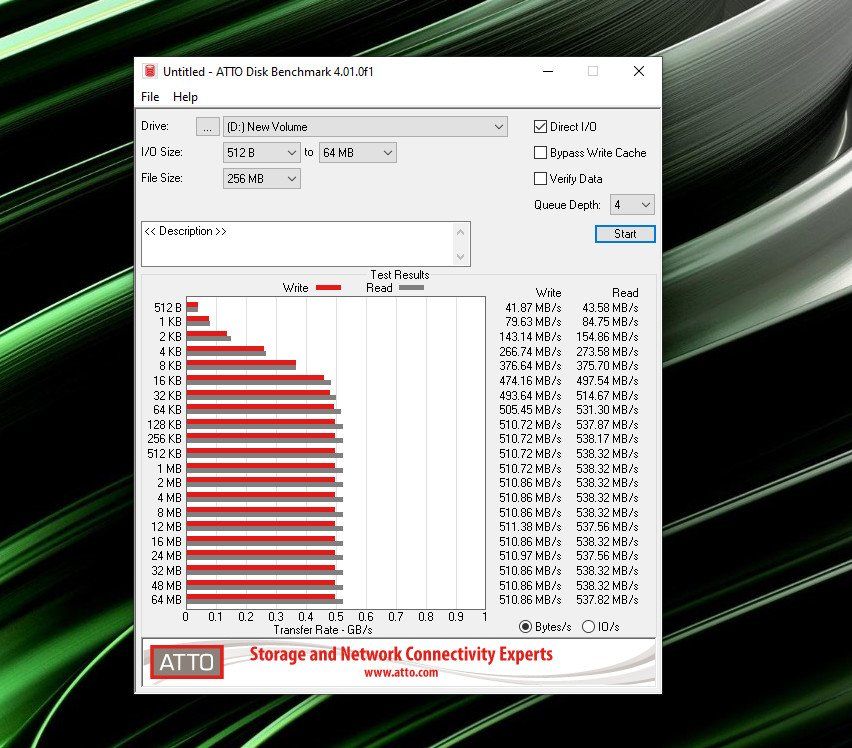Expand the Drive dropdown showing (D:) New Volume
852x748 pixels.
pyautogui.click(x=365, y=127)
